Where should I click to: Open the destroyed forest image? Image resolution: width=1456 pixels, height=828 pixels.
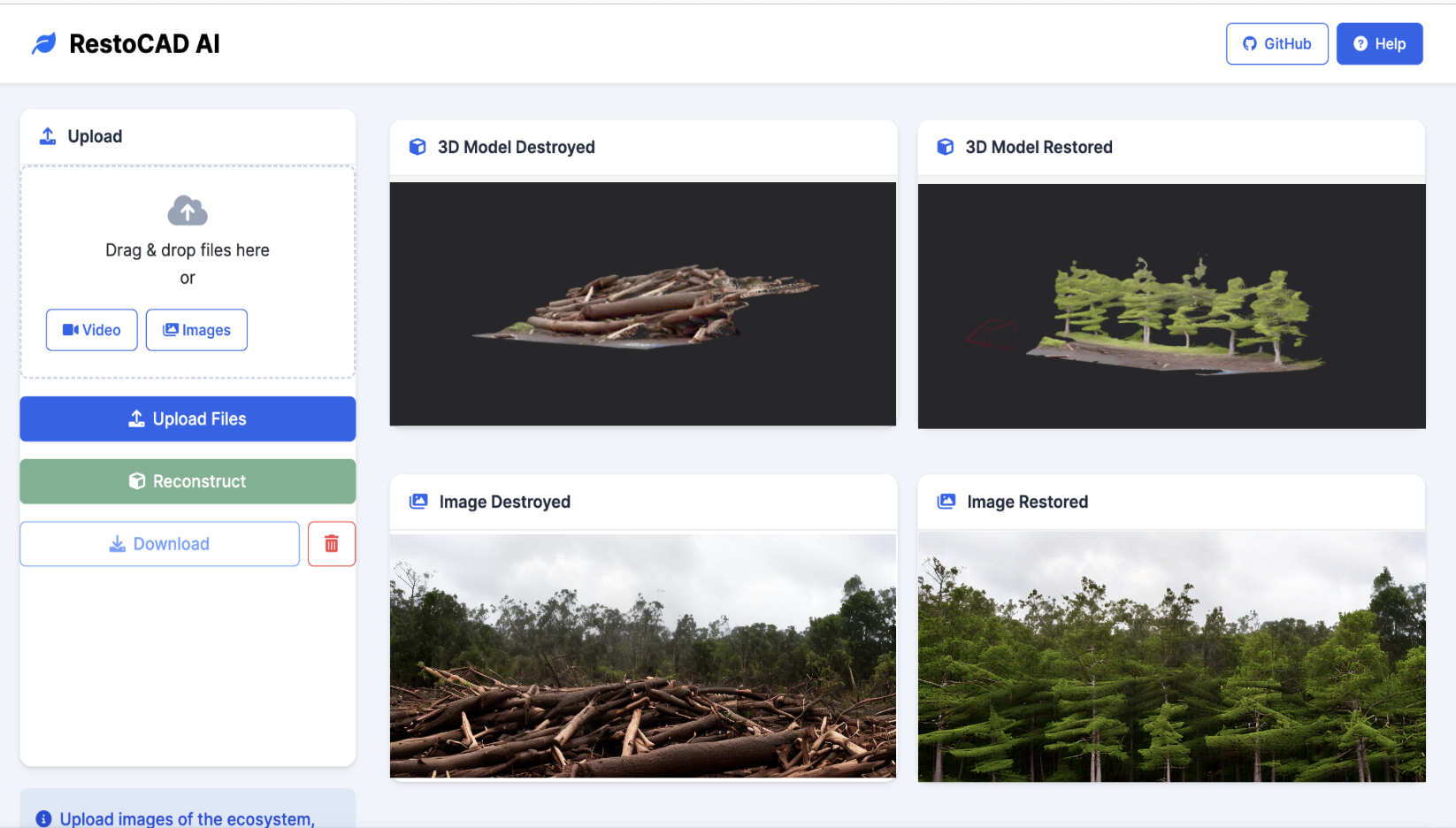[643, 655]
